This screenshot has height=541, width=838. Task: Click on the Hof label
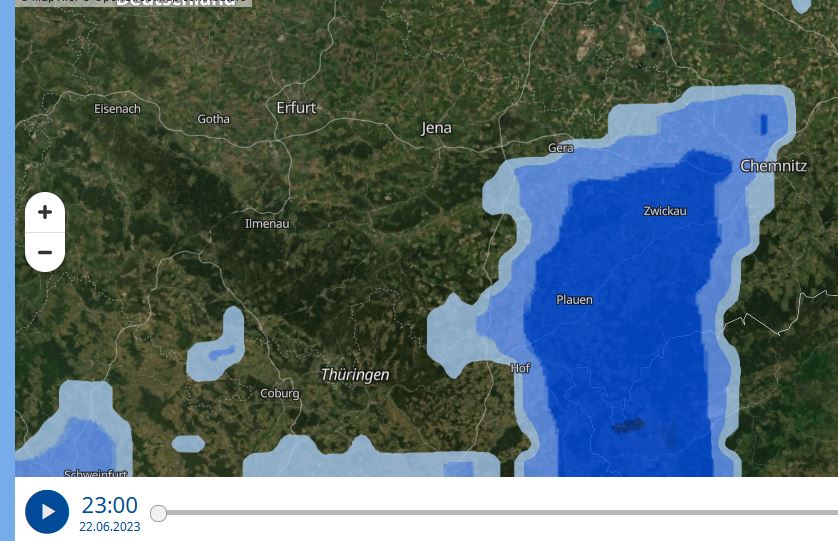[520, 368]
